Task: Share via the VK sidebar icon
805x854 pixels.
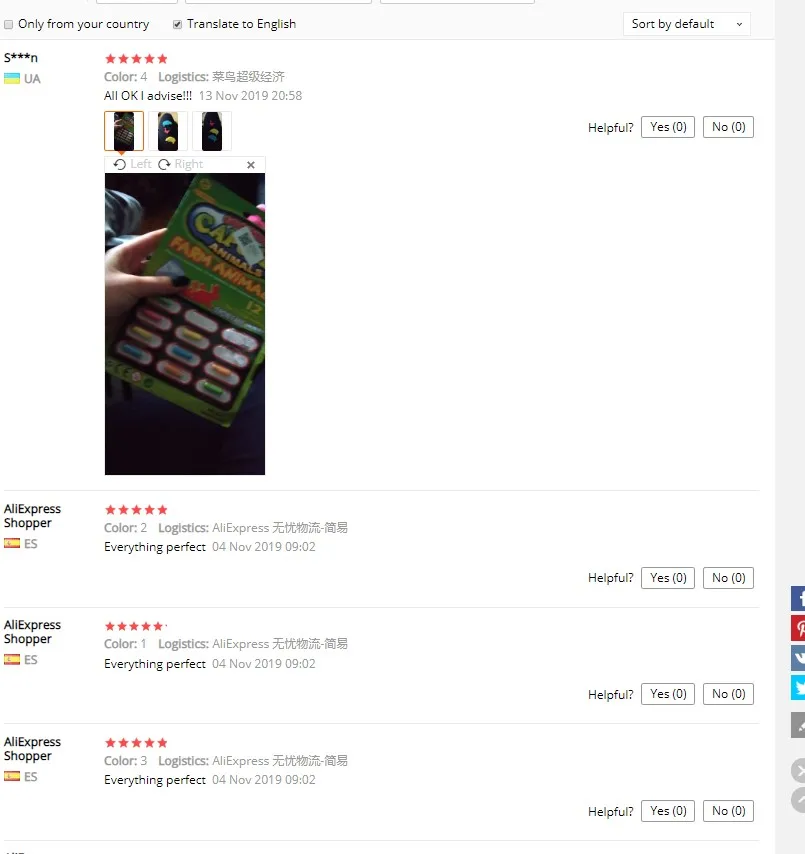Action: (798, 658)
